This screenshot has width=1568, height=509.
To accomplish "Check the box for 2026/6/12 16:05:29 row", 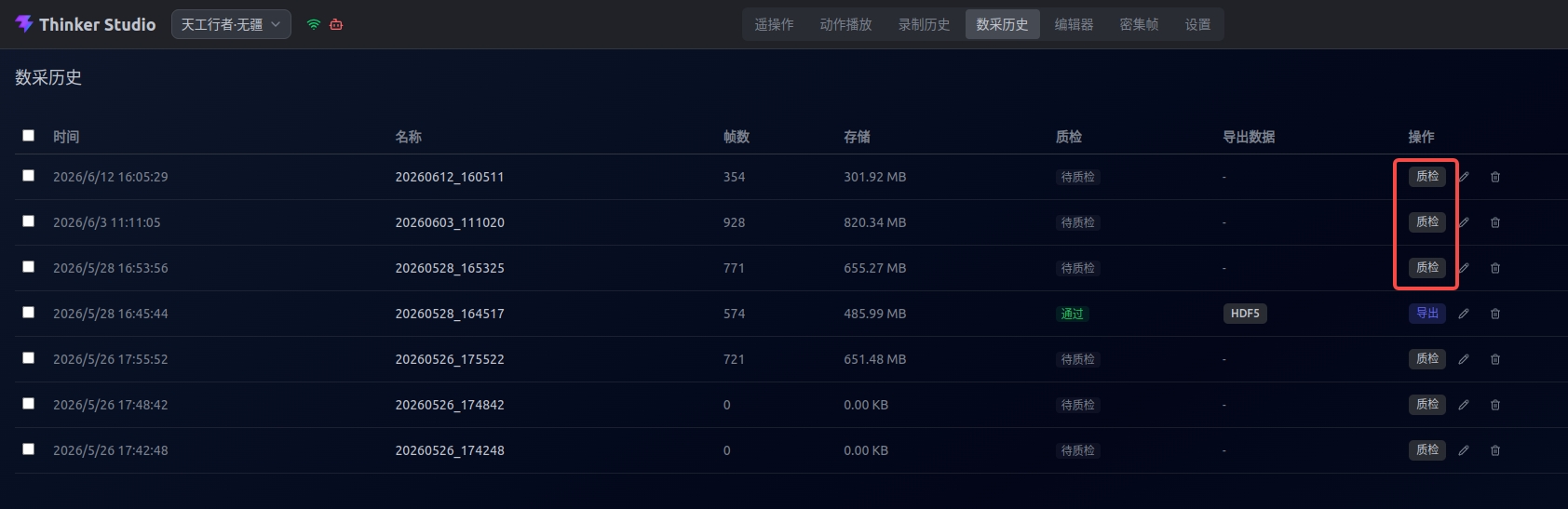I will coord(29,176).
